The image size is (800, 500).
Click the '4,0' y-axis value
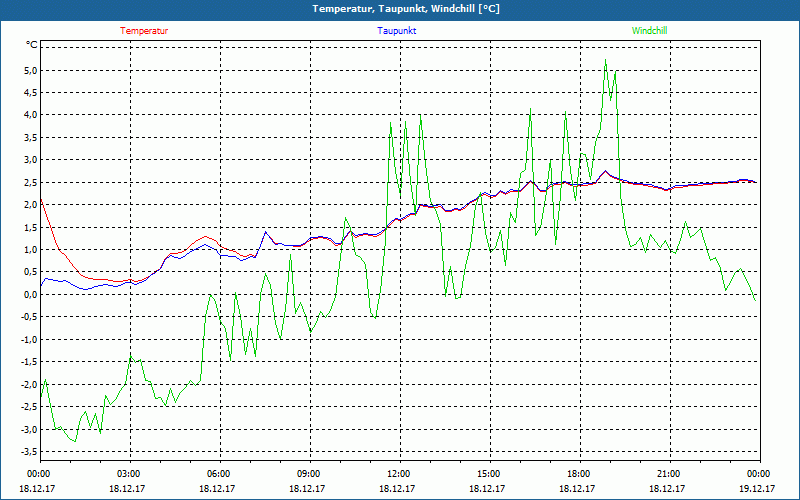coord(31,115)
